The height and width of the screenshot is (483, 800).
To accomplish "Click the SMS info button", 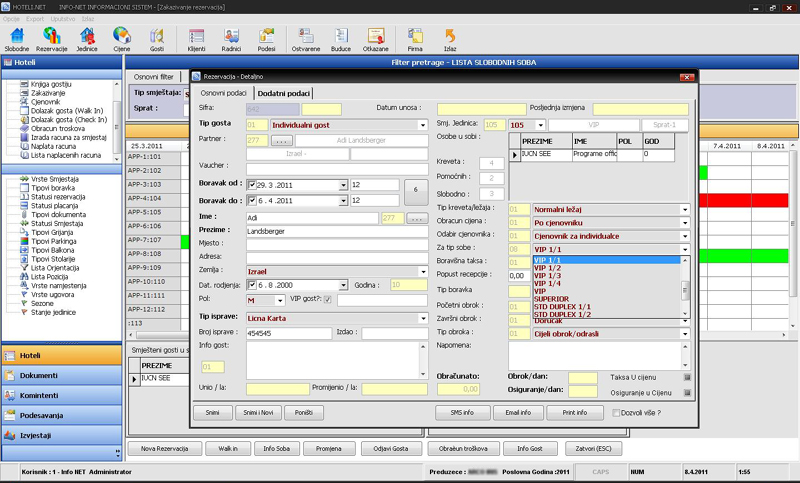I will pyautogui.click(x=462, y=413).
